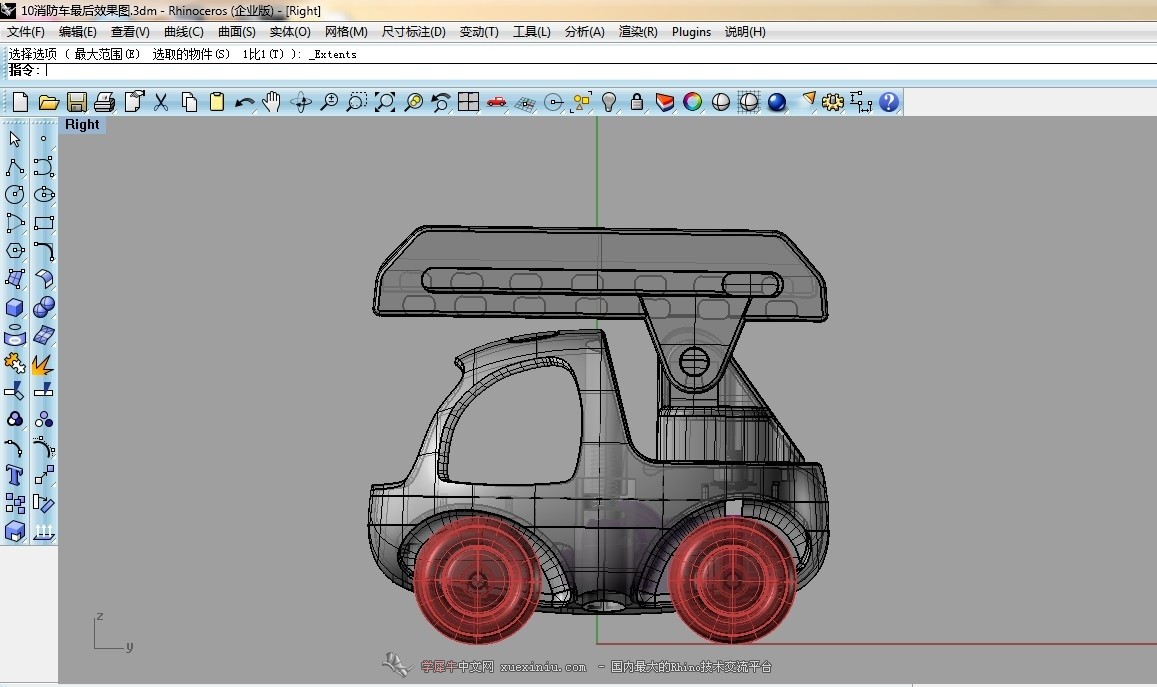The height and width of the screenshot is (687, 1157).
Task: Click the Right viewport title label
Action: coord(82,125)
